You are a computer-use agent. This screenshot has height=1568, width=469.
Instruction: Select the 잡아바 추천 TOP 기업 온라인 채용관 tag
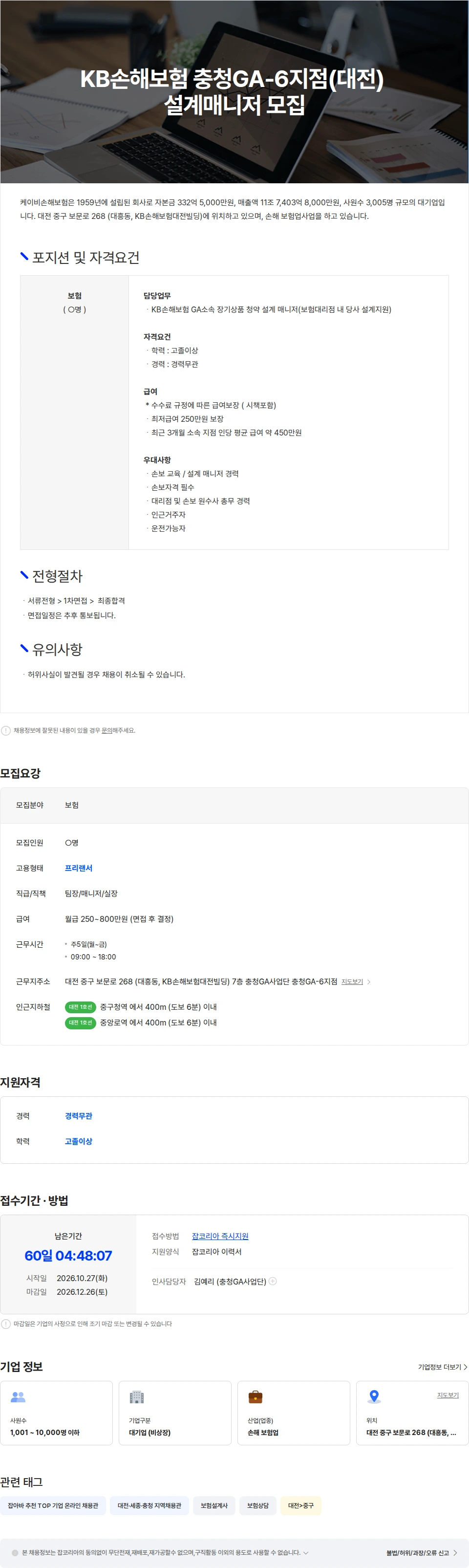tap(53, 1505)
